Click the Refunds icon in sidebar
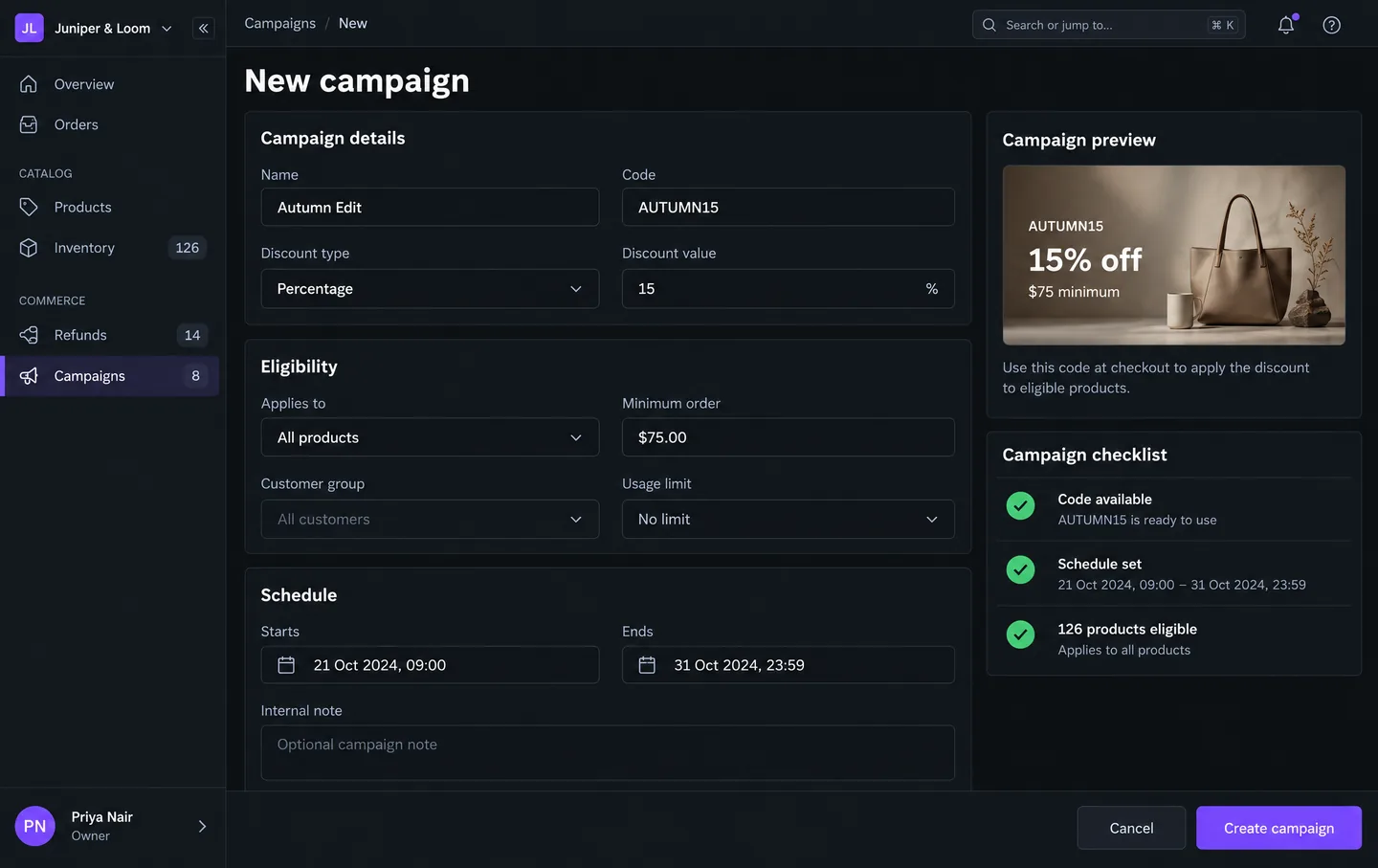Screen dimensions: 1378x868 (x=29, y=335)
